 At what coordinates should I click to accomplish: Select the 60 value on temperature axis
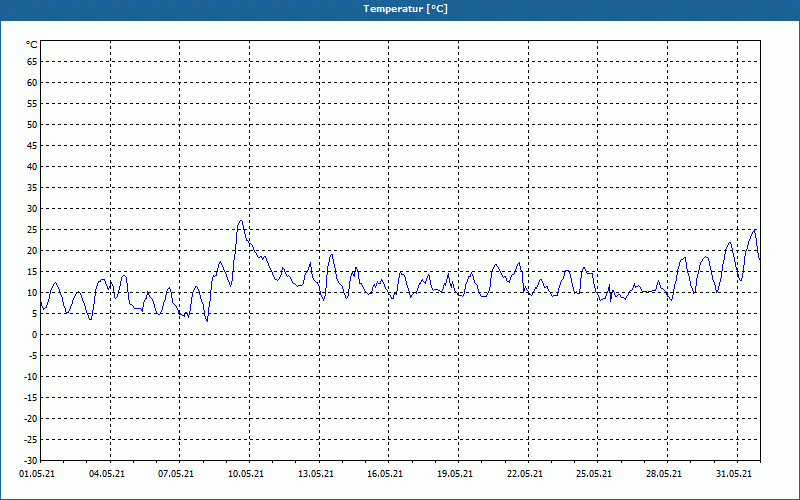point(32,83)
